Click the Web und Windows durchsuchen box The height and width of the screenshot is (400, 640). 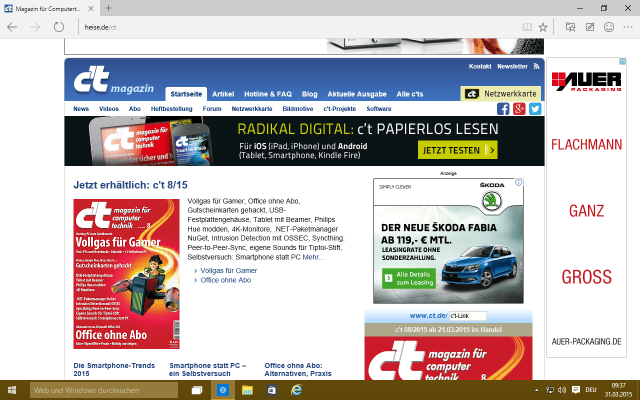coord(104,390)
